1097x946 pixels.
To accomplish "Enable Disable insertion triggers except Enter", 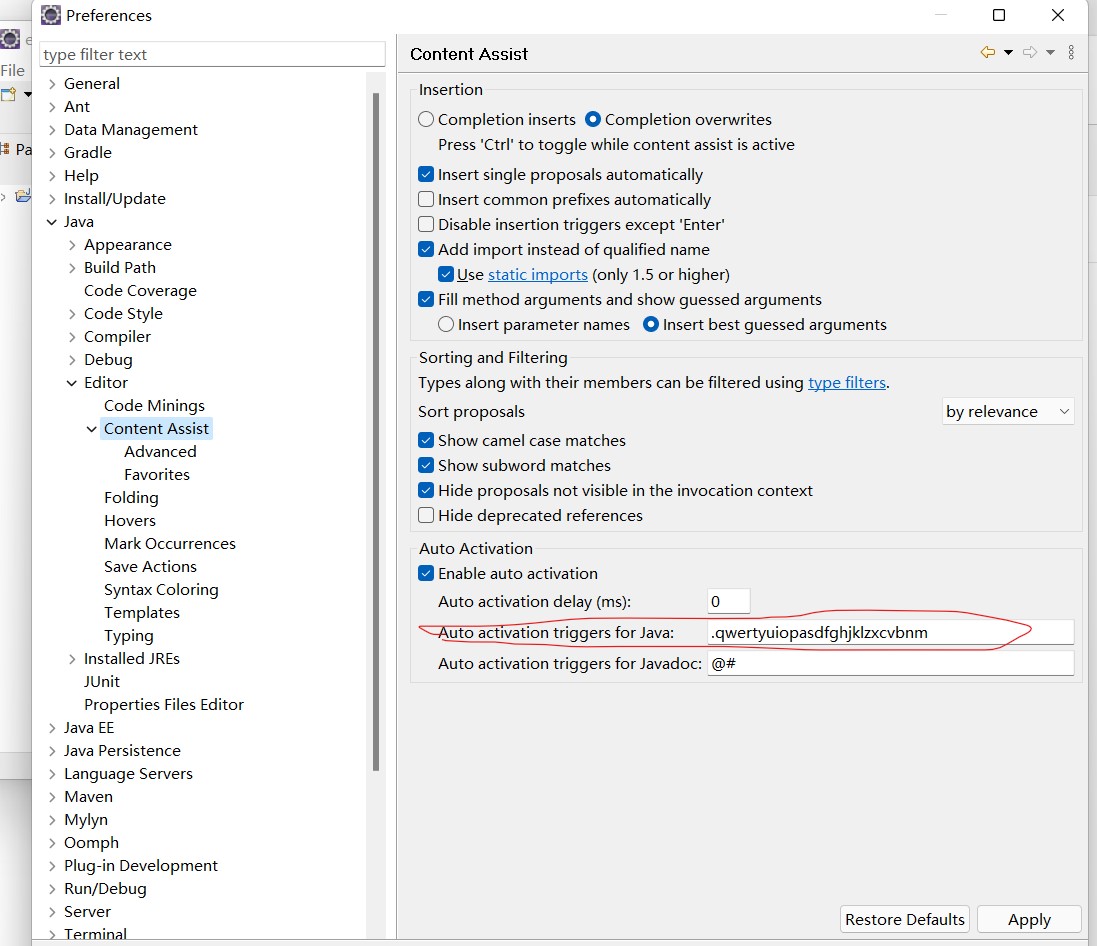I will pyautogui.click(x=425, y=225).
